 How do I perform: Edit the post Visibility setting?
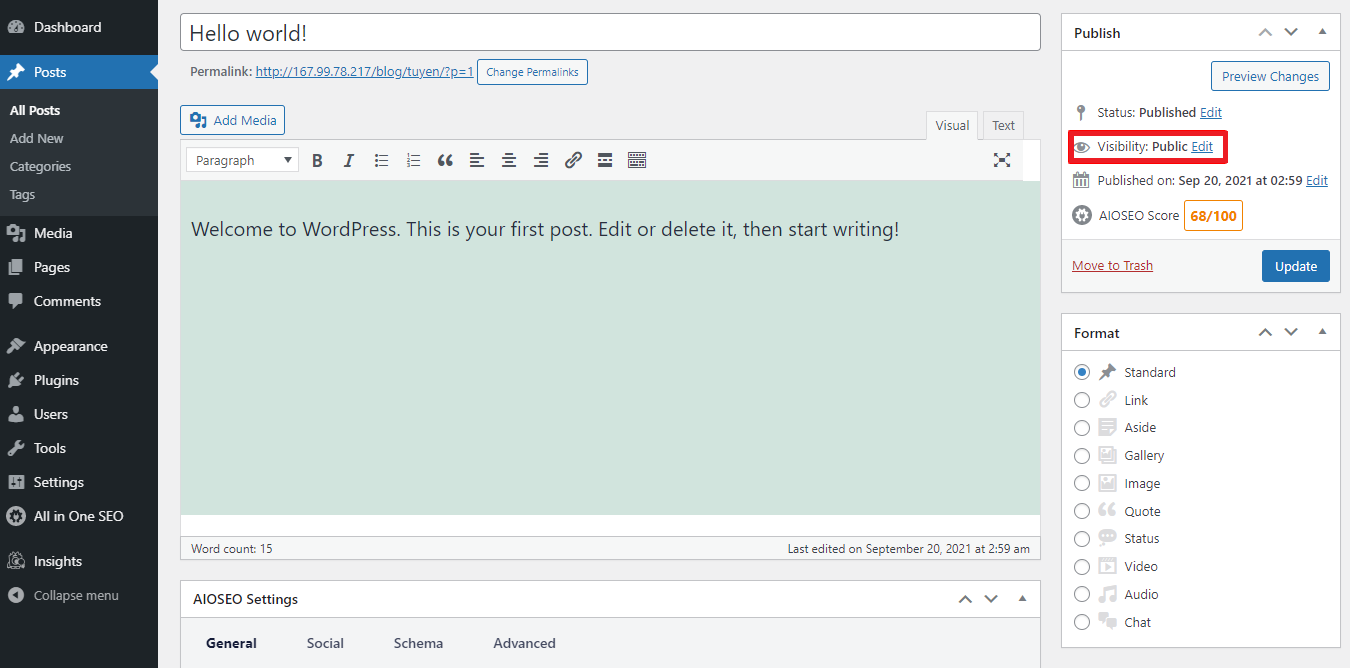(1202, 147)
